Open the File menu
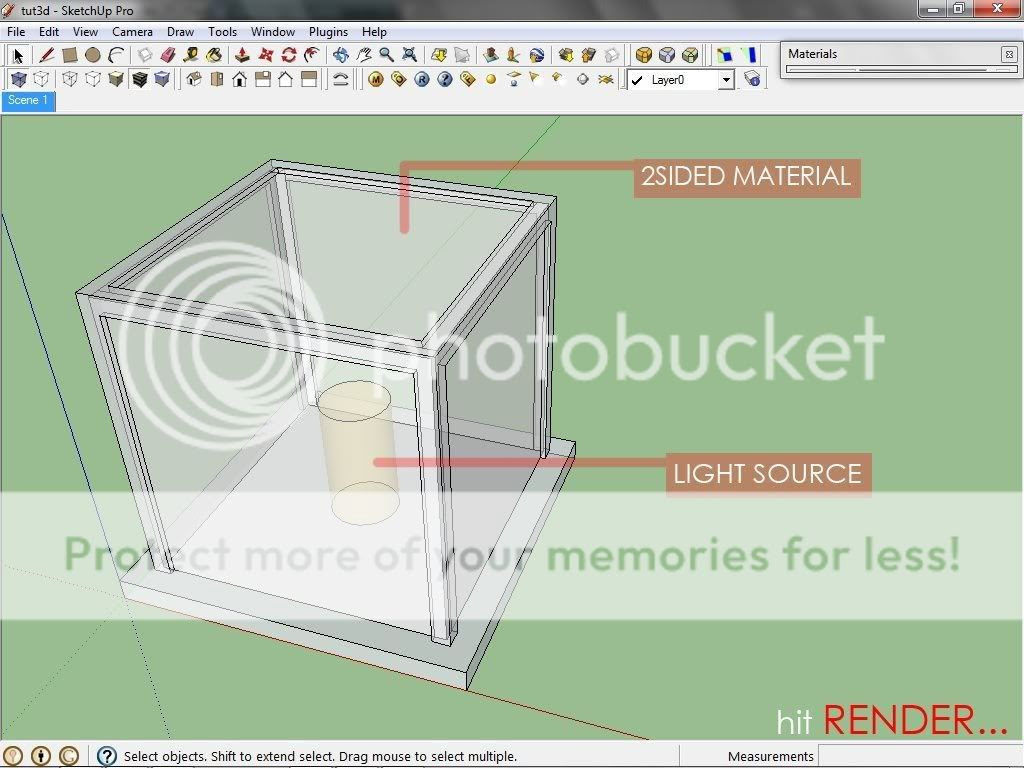The width and height of the screenshot is (1024, 768). click(x=16, y=31)
